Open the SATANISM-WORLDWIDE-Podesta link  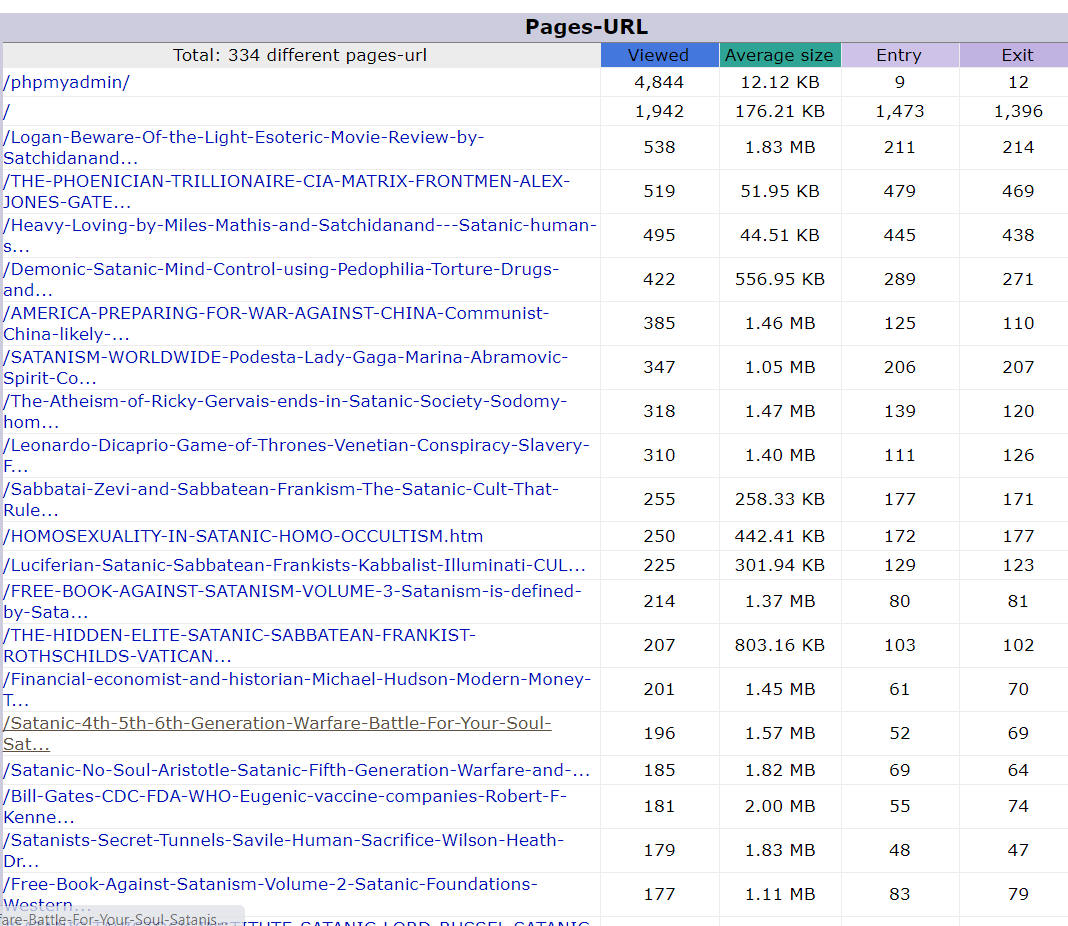pyautogui.click(x=285, y=367)
